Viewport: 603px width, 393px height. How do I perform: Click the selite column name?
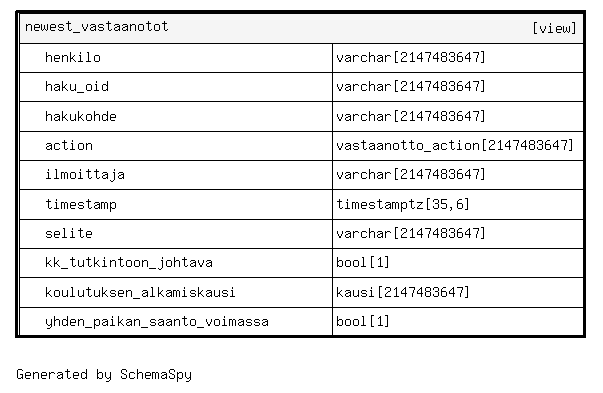click(69, 233)
